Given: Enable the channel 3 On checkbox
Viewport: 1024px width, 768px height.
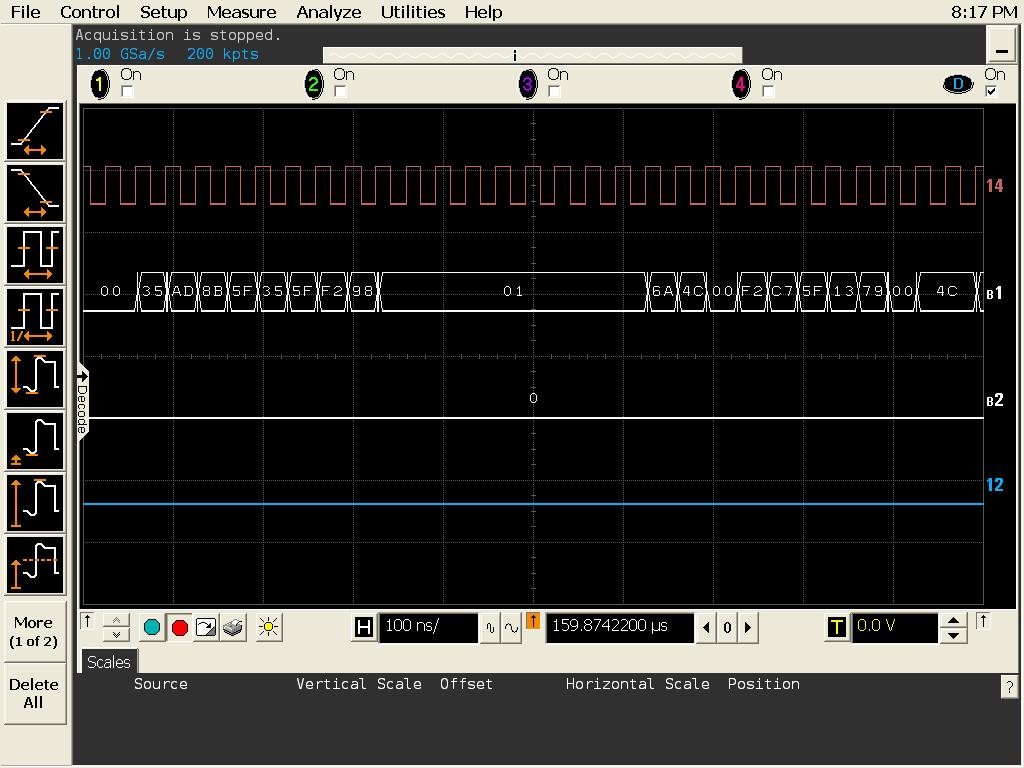Looking at the screenshot, I should pos(554,92).
